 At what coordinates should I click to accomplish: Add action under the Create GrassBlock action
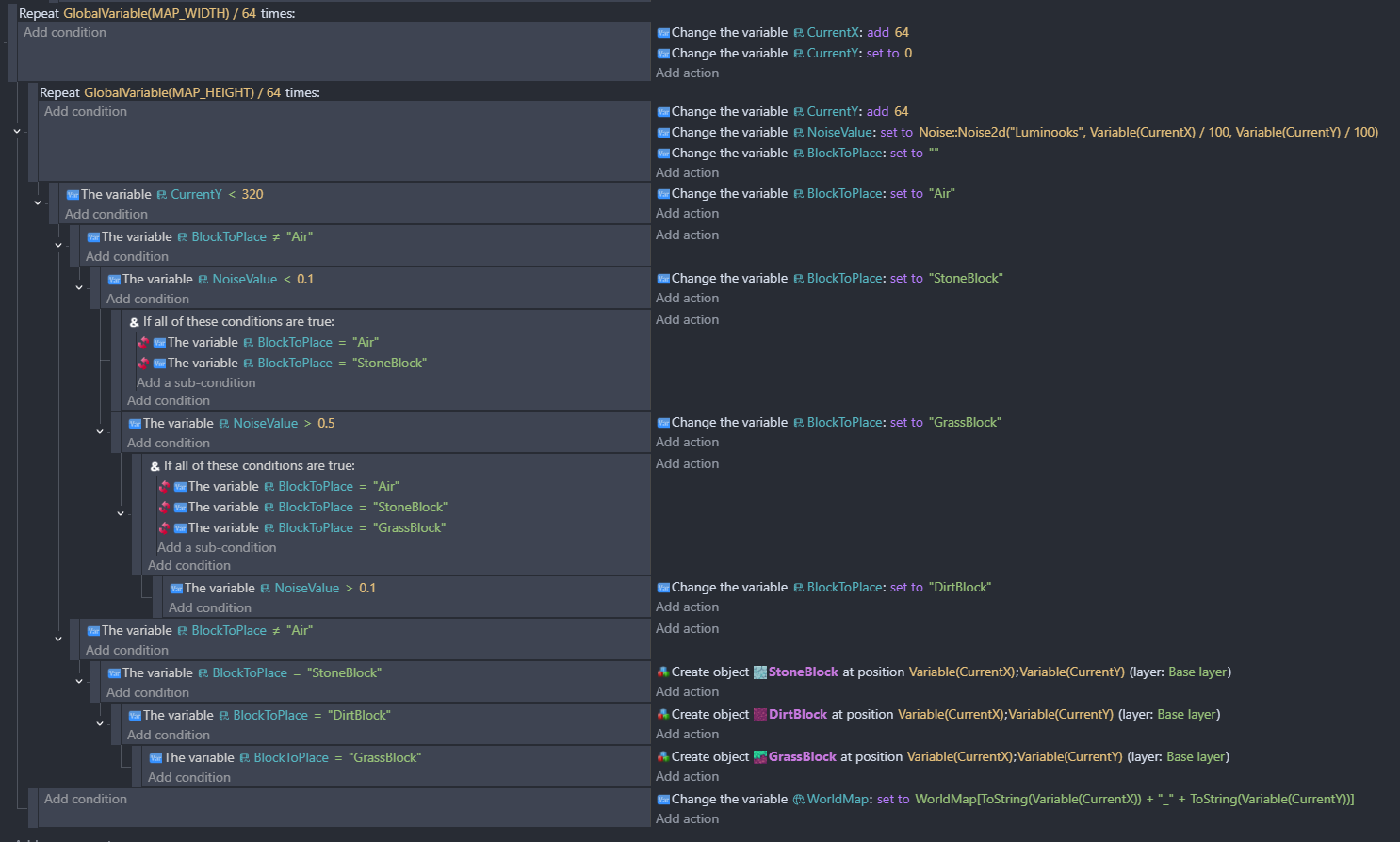click(687, 777)
